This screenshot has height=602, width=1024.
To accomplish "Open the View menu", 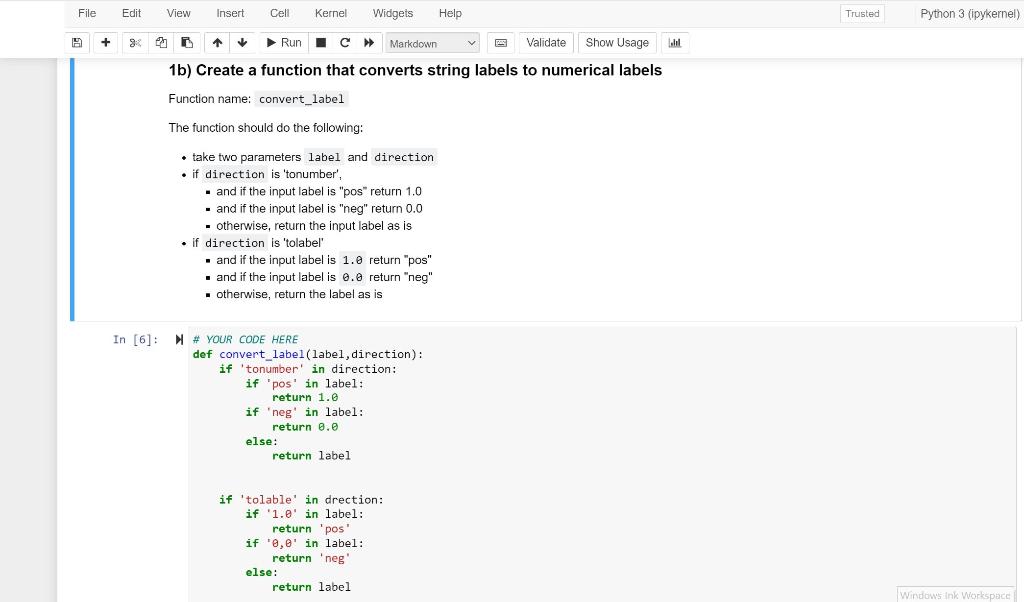I will pyautogui.click(x=178, y=13).
